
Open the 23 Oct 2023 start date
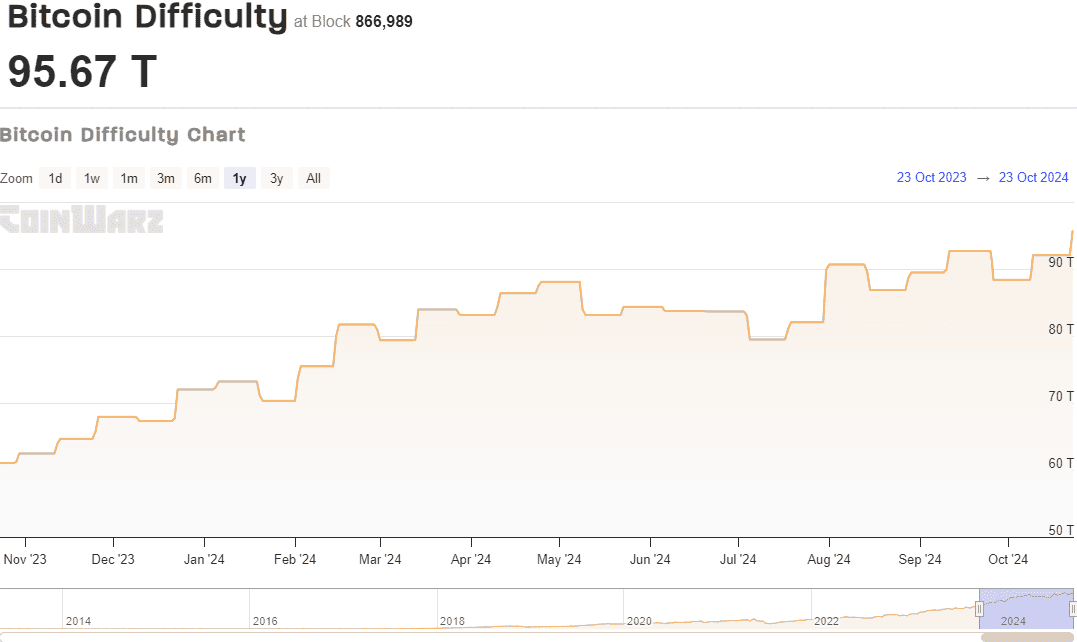[x=931, y=177]
